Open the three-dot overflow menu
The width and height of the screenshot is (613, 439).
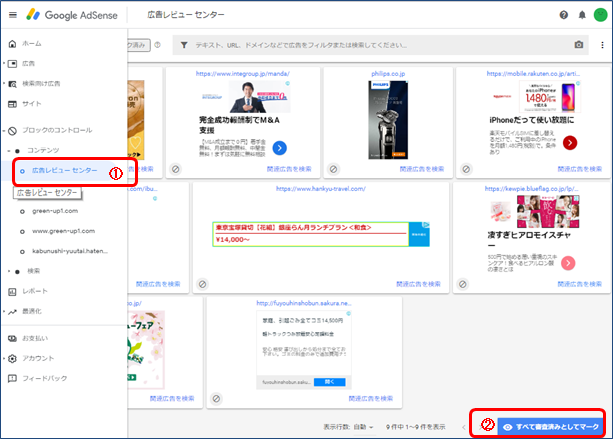(602, 45)
